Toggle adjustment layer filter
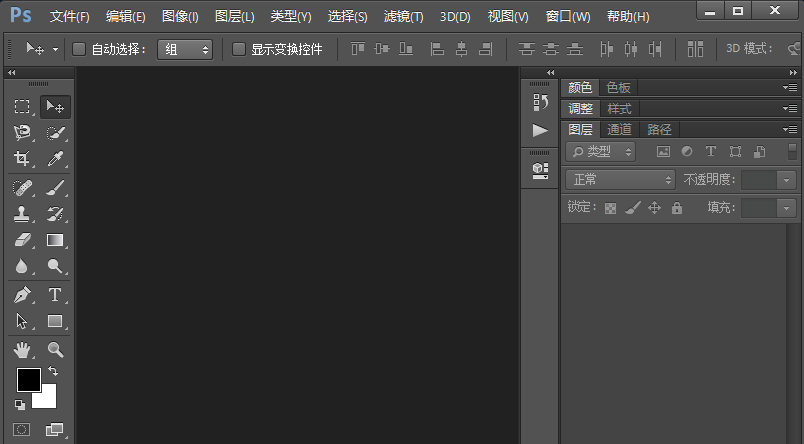 tap(687, 151)
